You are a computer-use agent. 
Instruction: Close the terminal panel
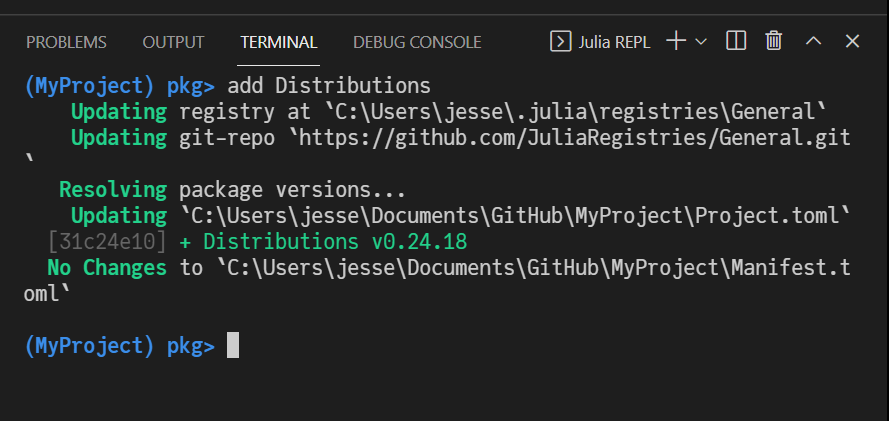point(852,42)
